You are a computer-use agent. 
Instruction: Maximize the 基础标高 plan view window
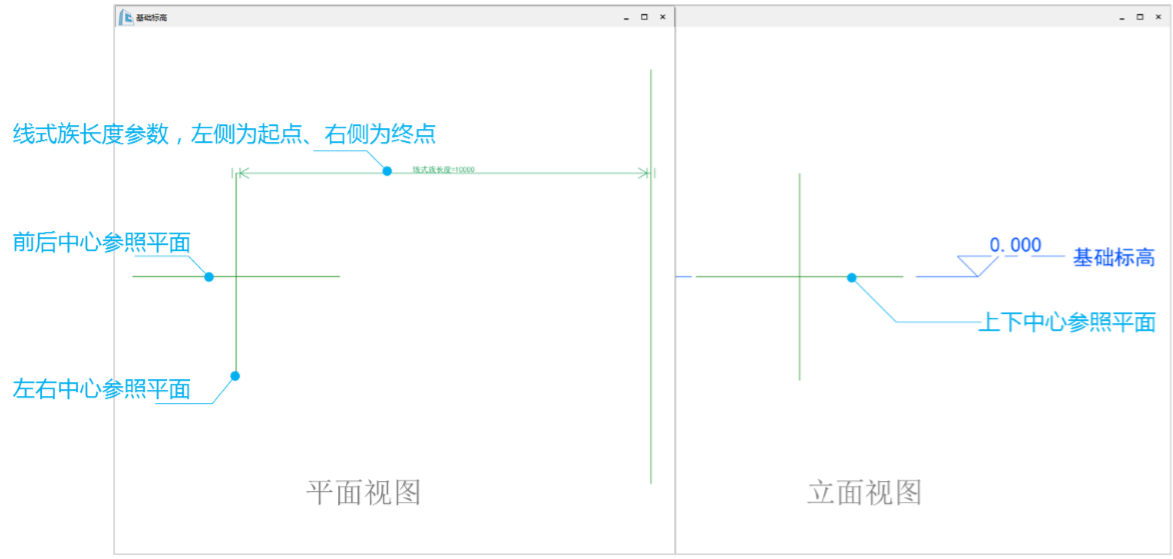[x=644, y=16]
